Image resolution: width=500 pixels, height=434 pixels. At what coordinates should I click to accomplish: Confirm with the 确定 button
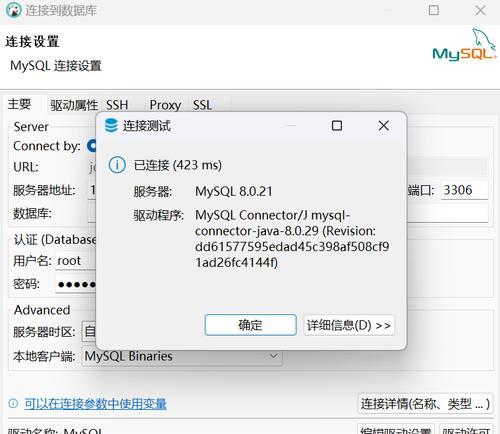coord(251,325)
